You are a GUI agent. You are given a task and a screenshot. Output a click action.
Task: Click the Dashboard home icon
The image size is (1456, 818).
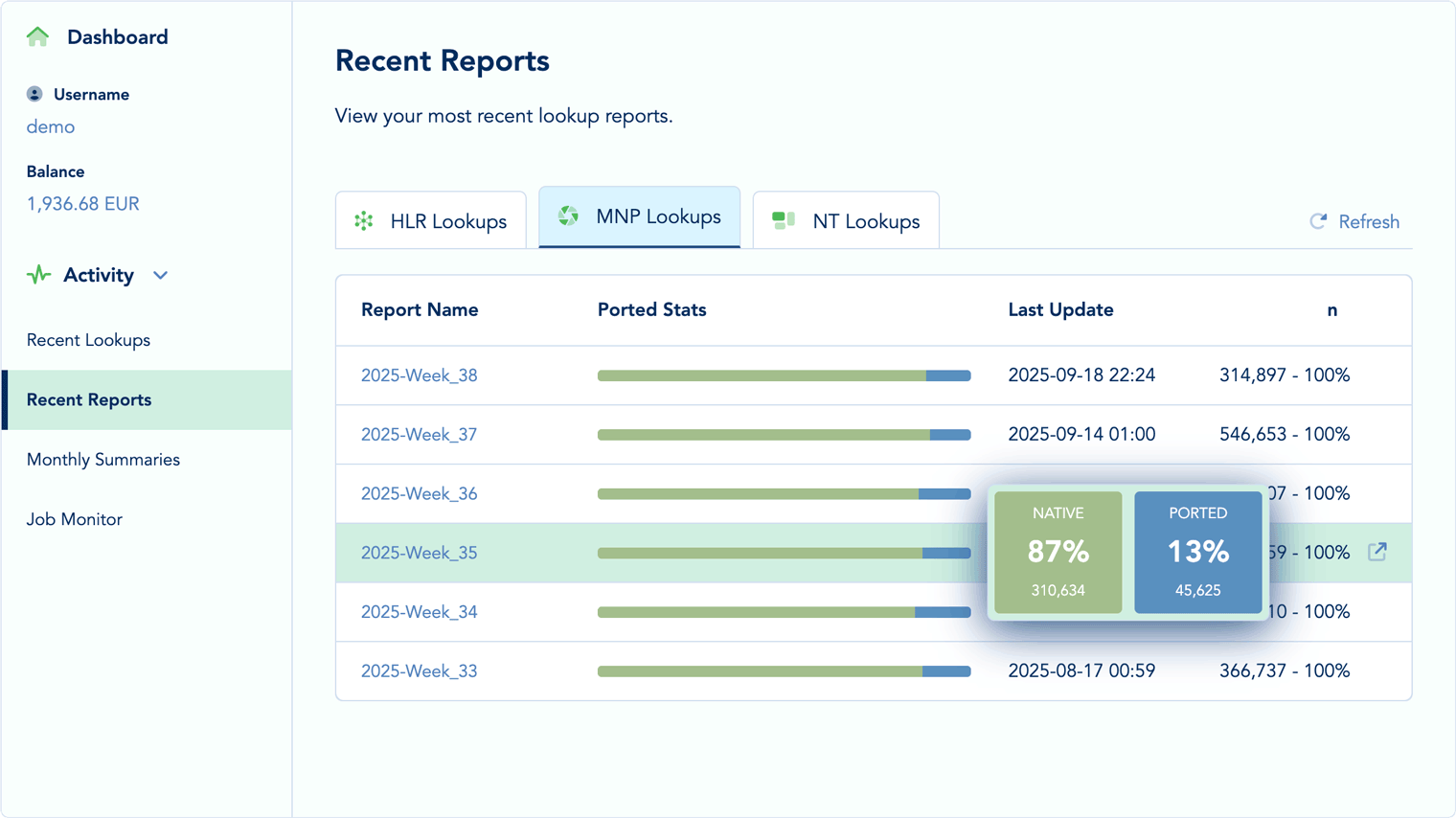pyautogui.click(x=36, y=35)
